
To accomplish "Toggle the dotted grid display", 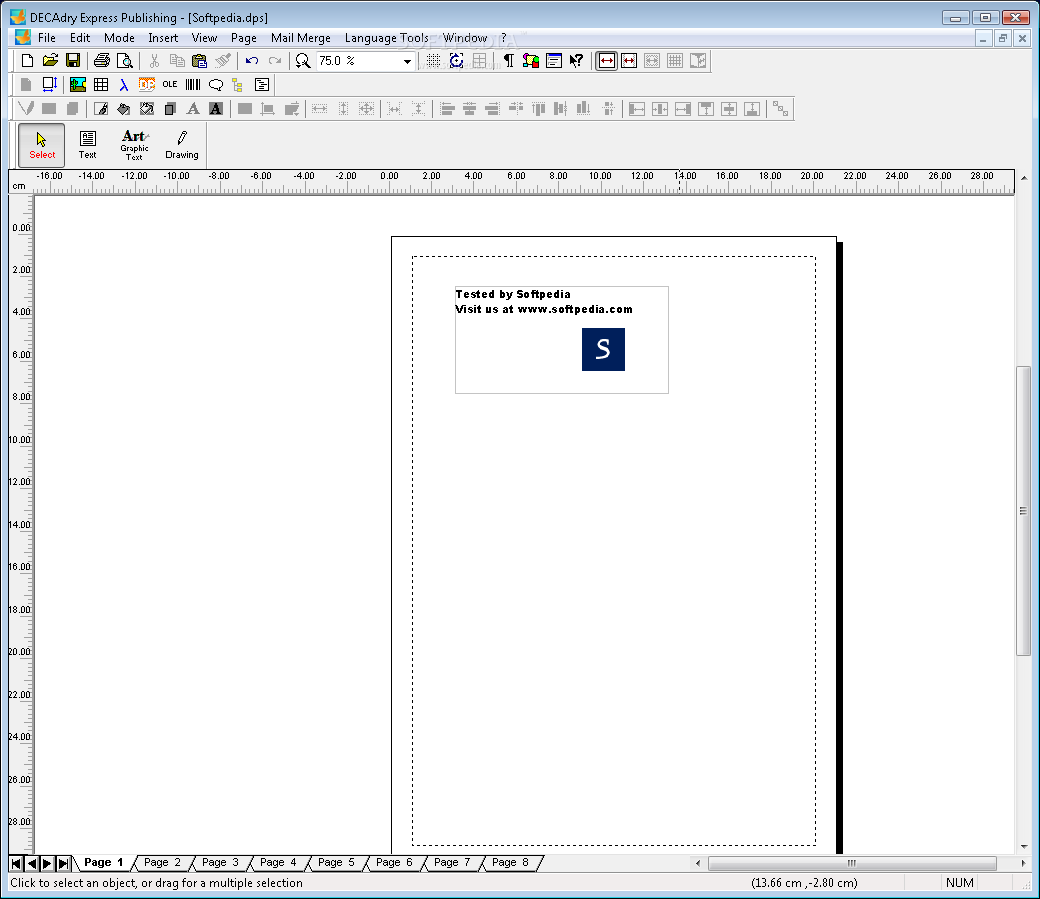I will 433,61.
